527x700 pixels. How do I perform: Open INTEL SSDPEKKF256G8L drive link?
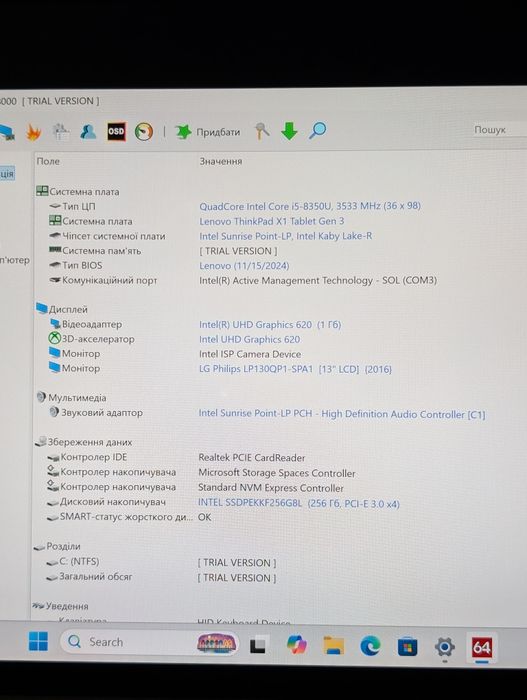(x=299, y=503)
